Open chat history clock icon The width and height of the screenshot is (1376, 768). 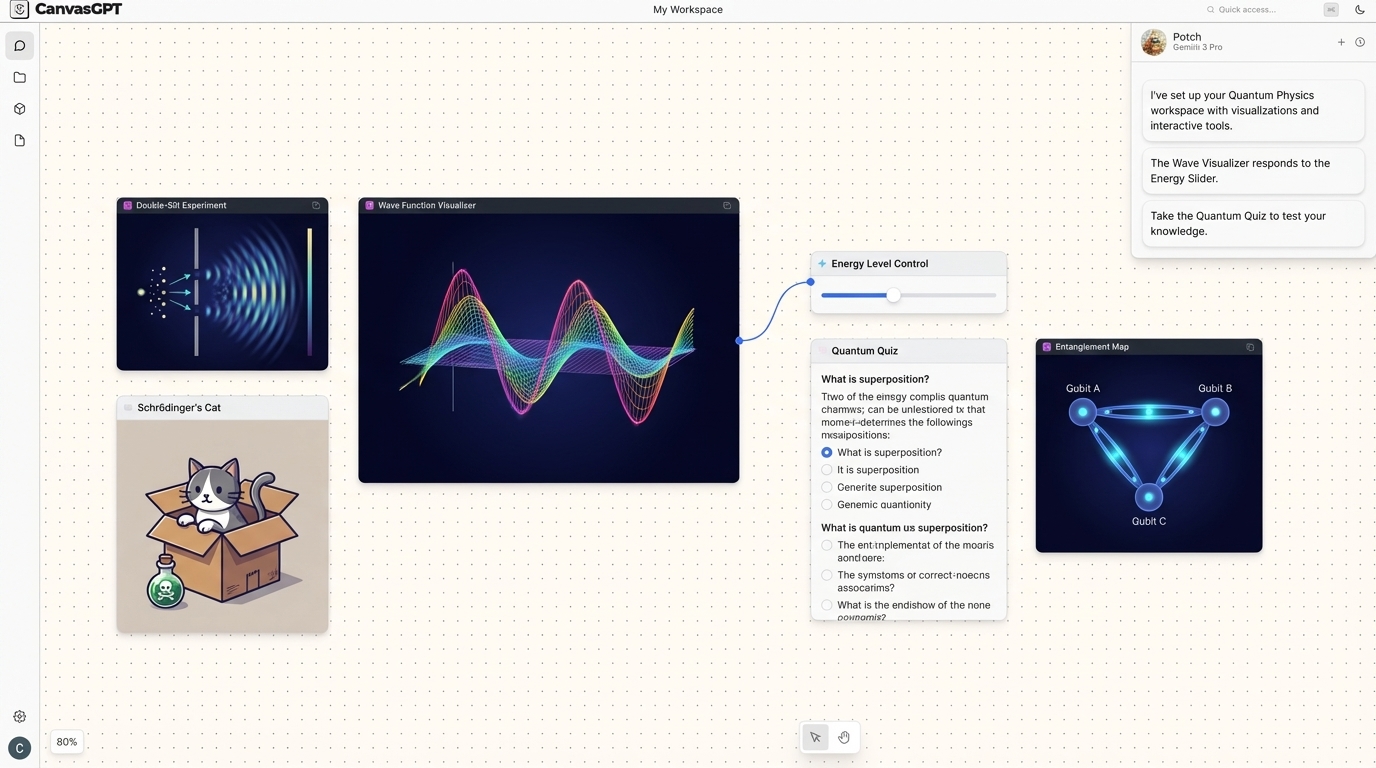(1359, 42)
